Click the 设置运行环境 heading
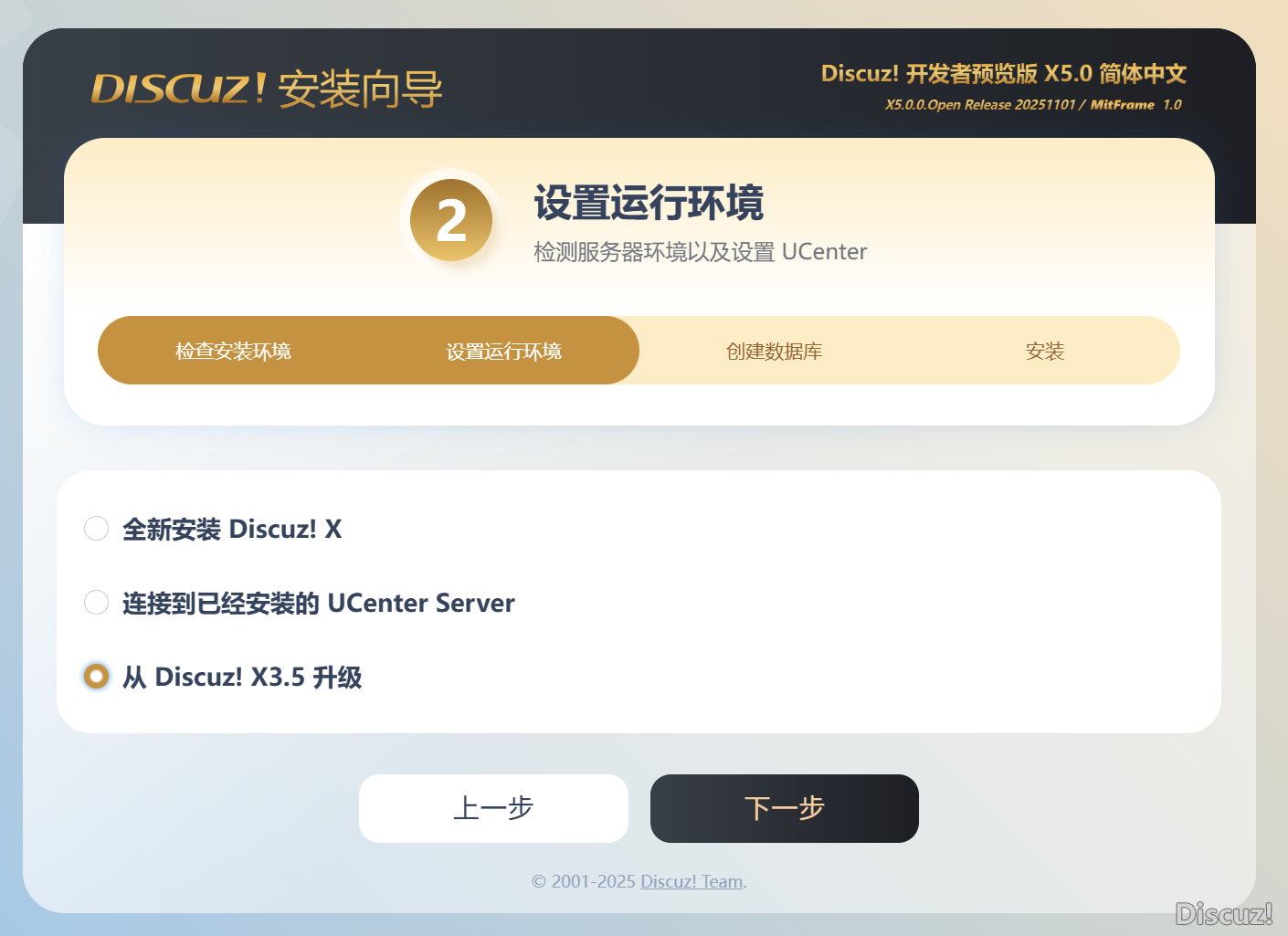The width and height of the screenshot is (1288, 936). click(x=649, y=205)
